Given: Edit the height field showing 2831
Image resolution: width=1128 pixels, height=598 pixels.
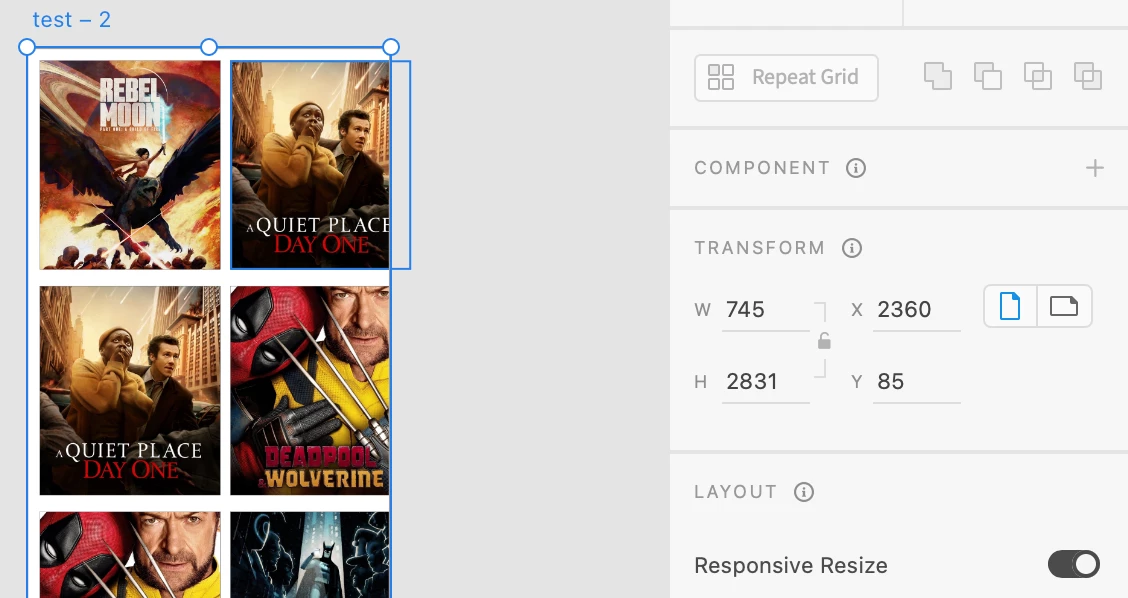Looking at the screenshot, I should pos(765,382).
